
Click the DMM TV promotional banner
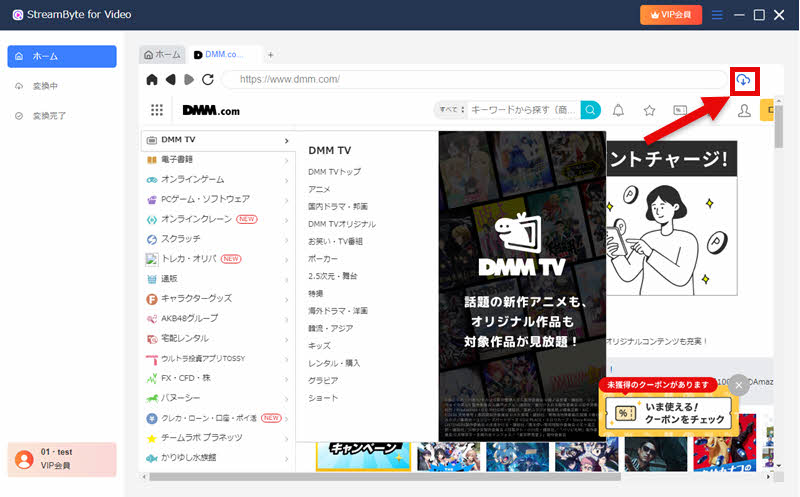[522, 286]
